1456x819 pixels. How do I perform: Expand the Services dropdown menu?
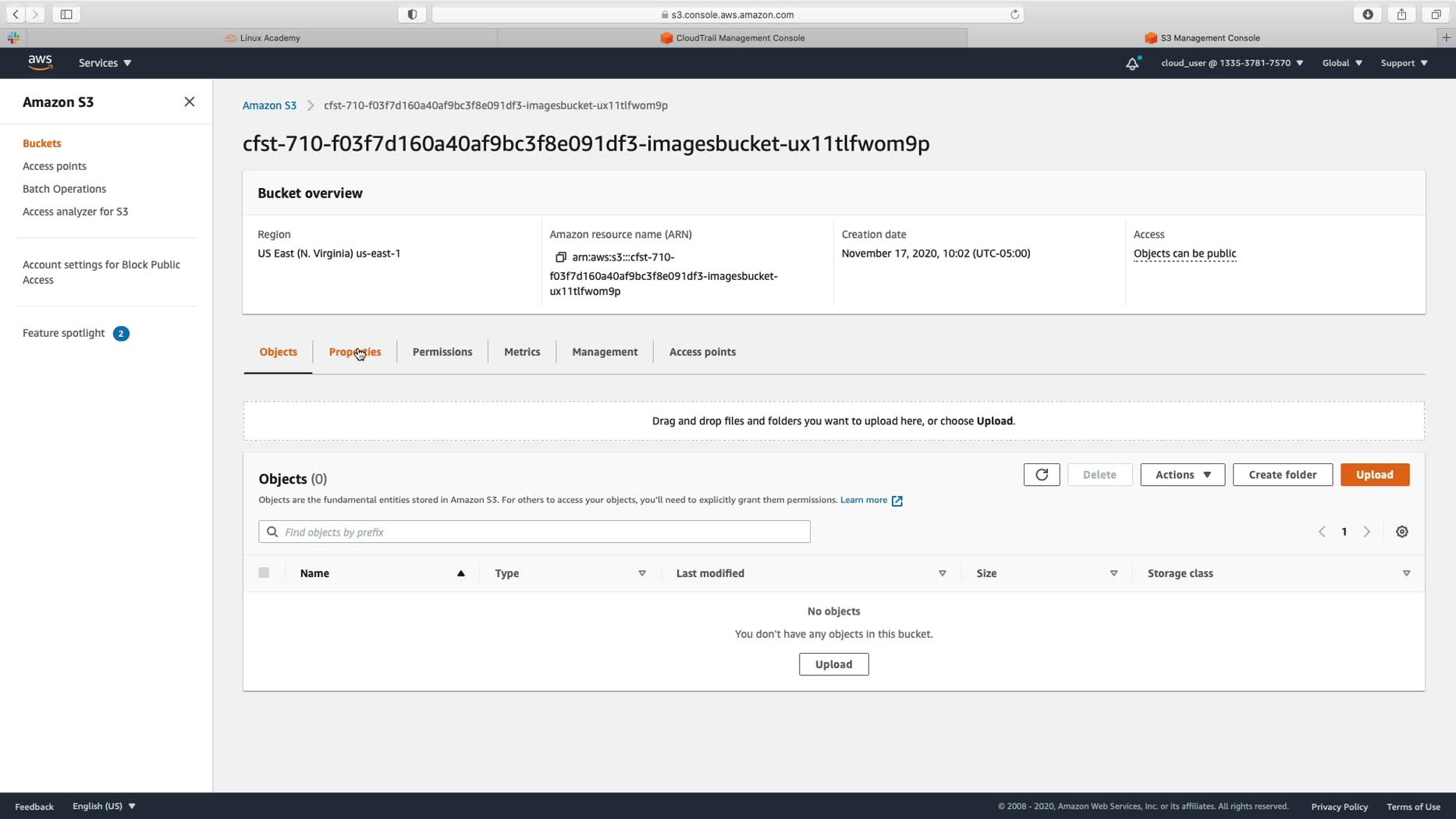[105, 63]
